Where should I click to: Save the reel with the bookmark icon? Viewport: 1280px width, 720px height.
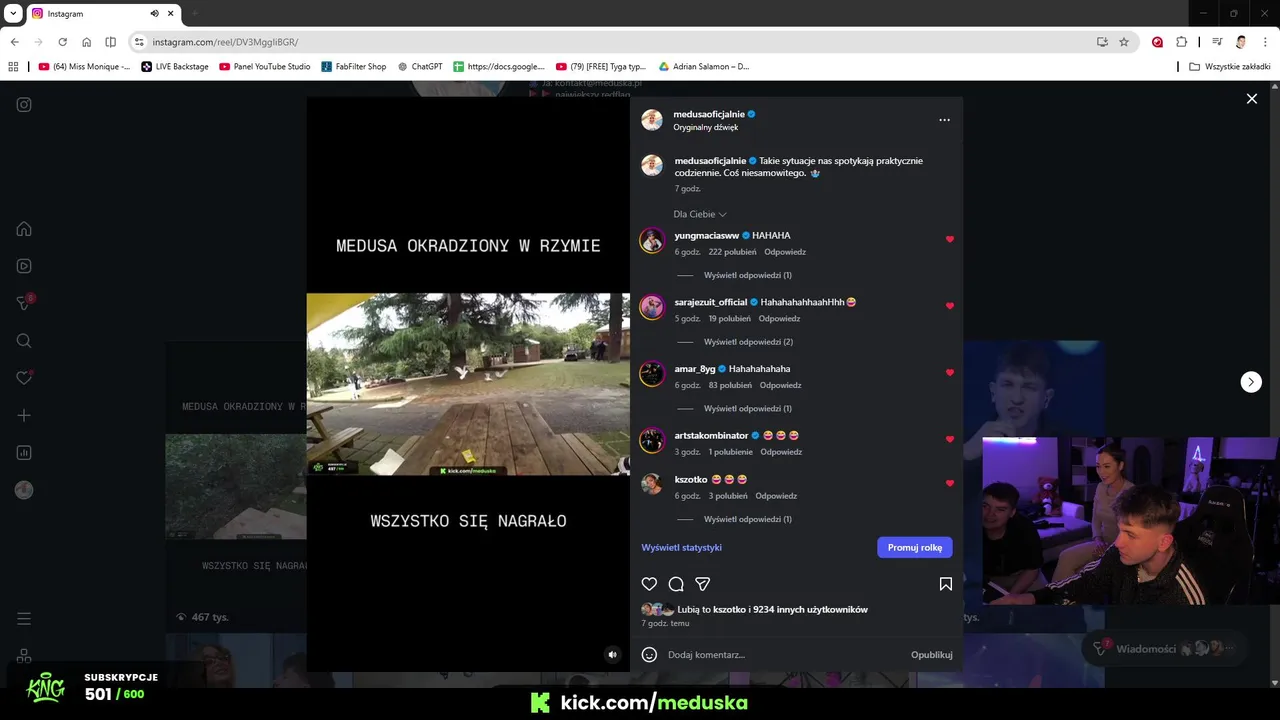[945, 584]
